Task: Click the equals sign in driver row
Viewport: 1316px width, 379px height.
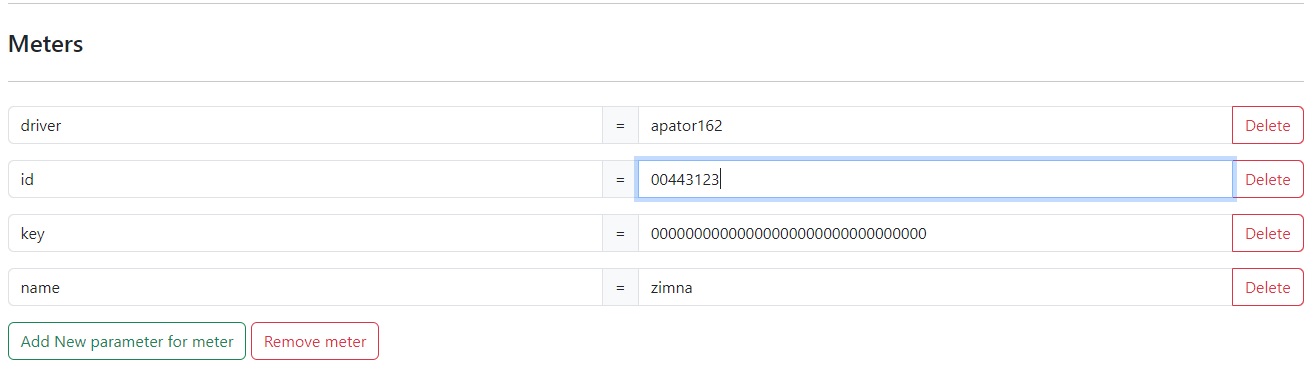Action: [x=620, y=126]
